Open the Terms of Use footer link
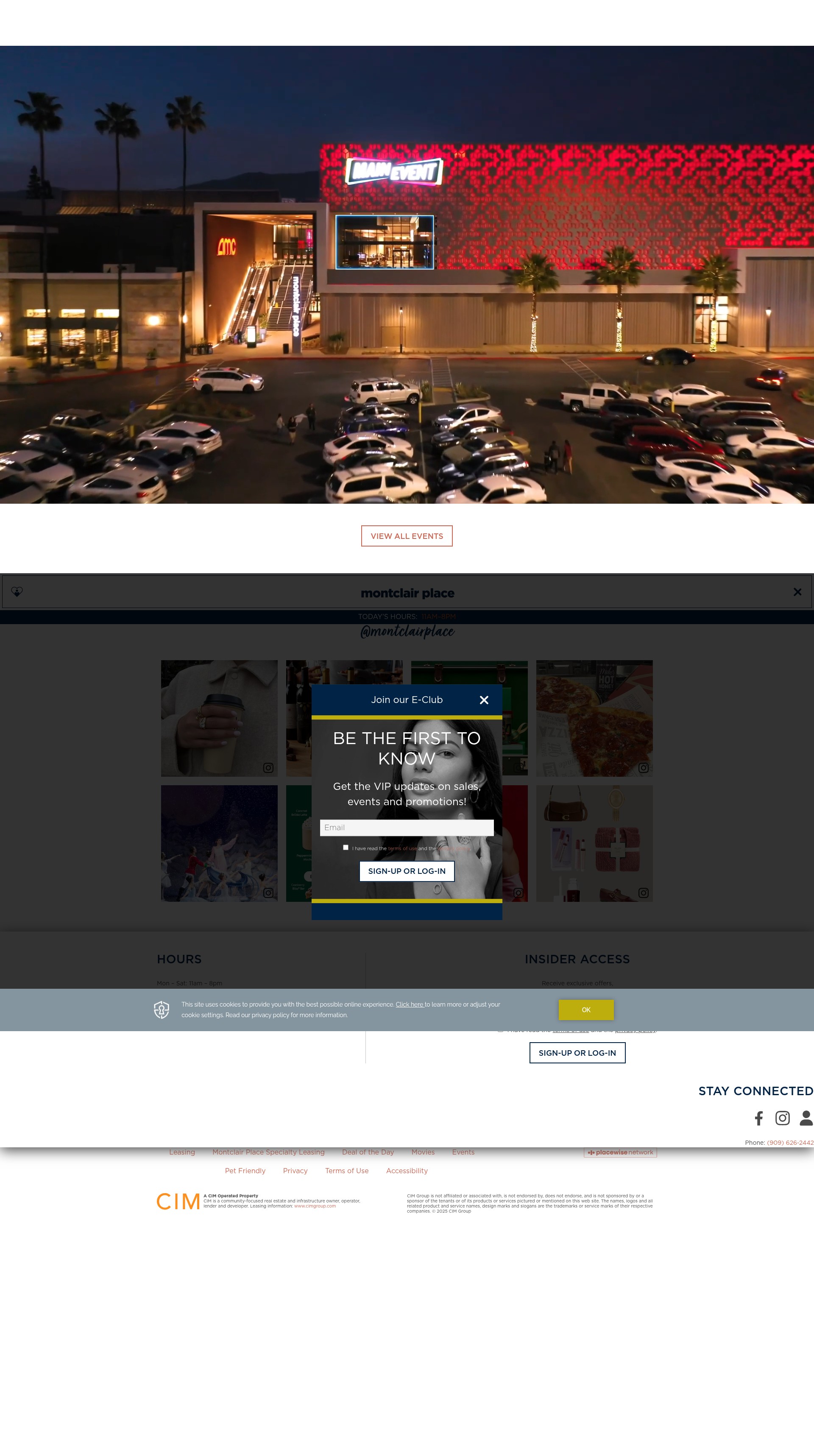Image resolution: width=814 pixels, height=1456 pixels. click(346, 1171)
